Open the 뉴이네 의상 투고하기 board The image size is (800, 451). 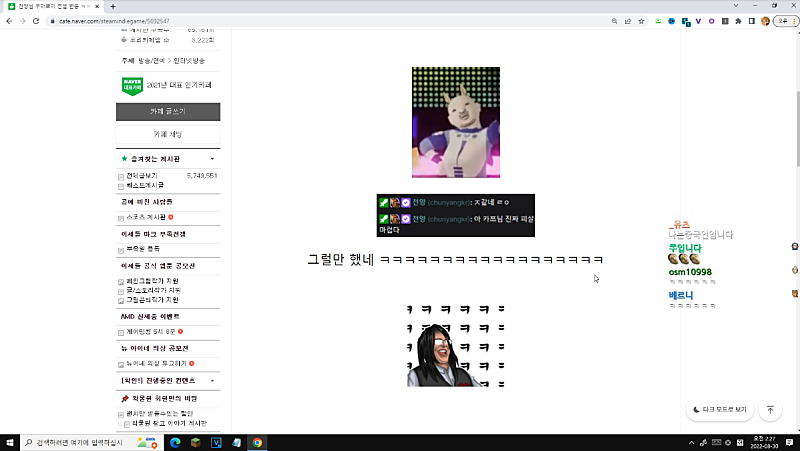tap(156, 364)
